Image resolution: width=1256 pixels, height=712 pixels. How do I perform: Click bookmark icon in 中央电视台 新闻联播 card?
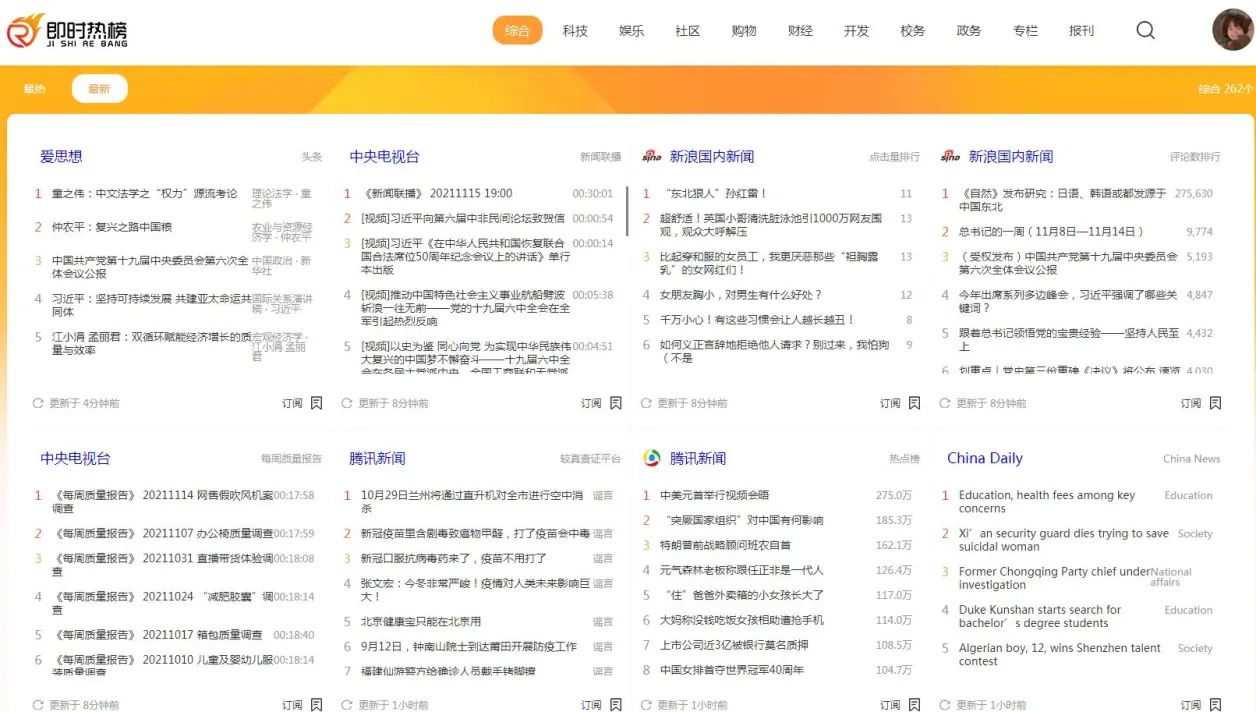click(616, 403)
